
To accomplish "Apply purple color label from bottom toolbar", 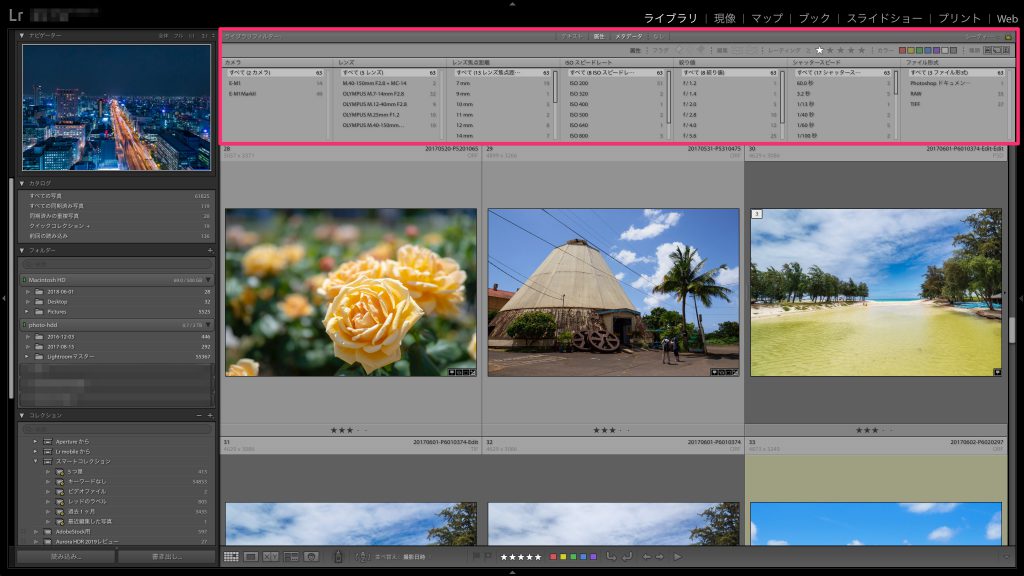I will 593,557.
